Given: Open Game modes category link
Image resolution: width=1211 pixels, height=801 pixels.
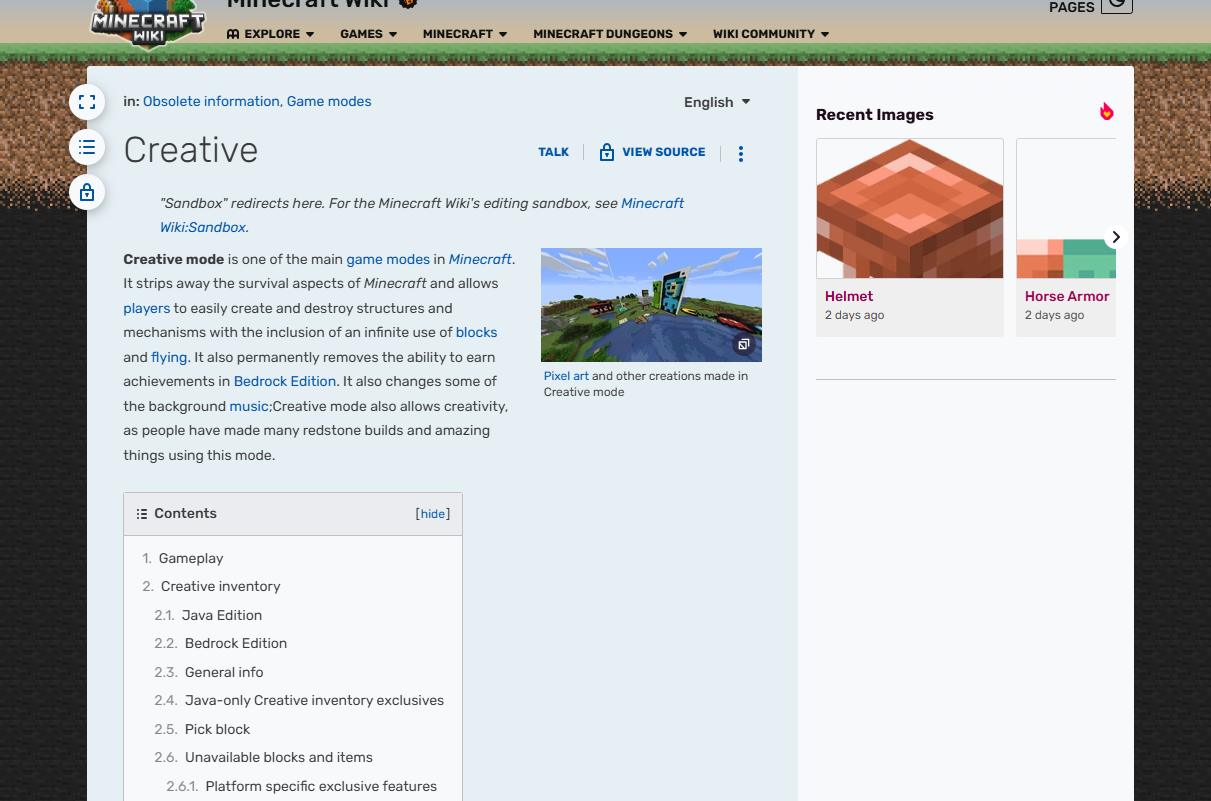Looking at the screenshot, I should pyautogui.click(x=329, y=101).
